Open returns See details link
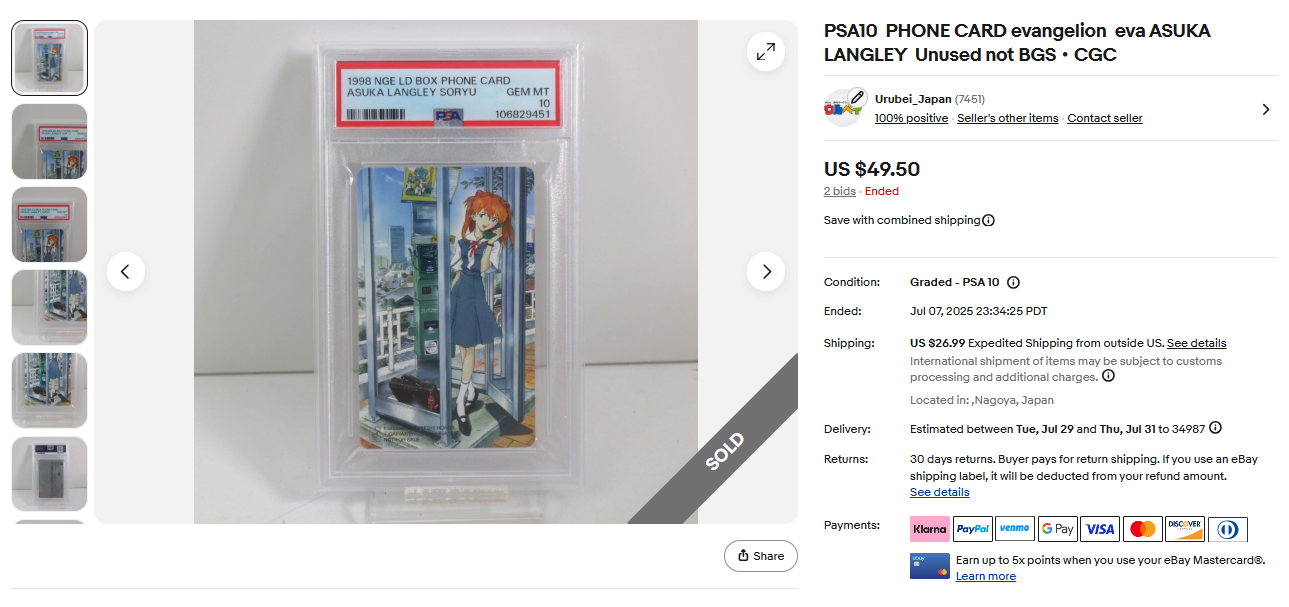Viewport: 1289px width, 607px height. (x=939, y=492)
